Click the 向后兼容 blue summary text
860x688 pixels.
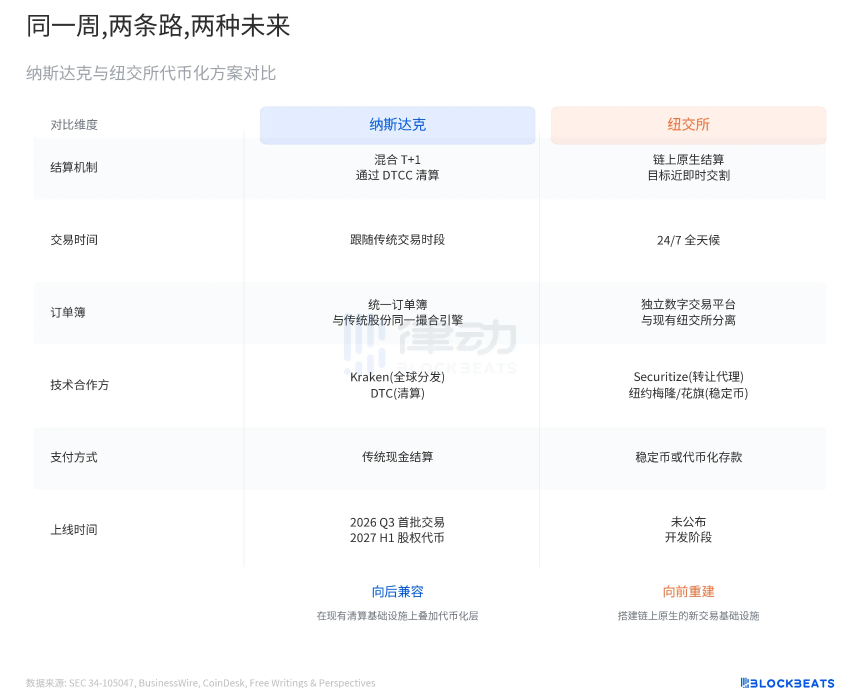click(x=396, y=592)
